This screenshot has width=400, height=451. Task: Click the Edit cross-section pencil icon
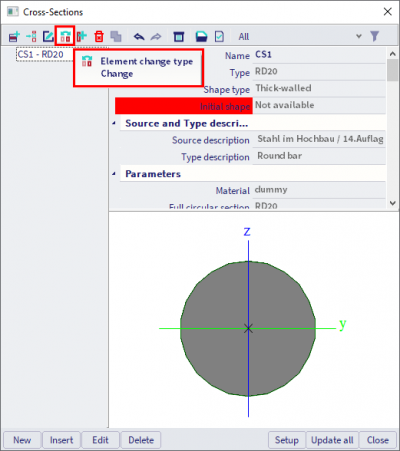(x=48, y=36)
